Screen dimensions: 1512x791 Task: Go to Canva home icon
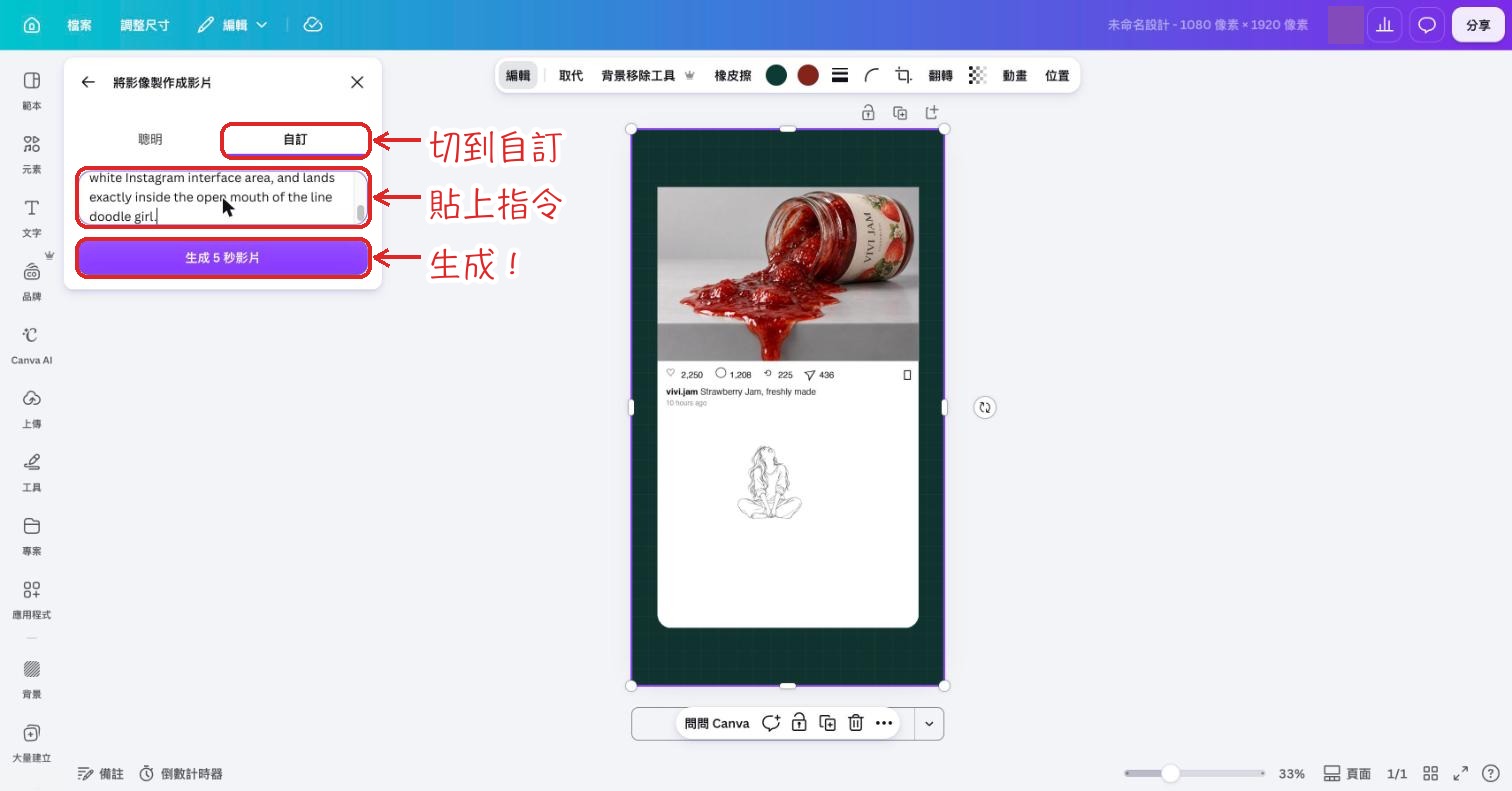coord(32,25)
